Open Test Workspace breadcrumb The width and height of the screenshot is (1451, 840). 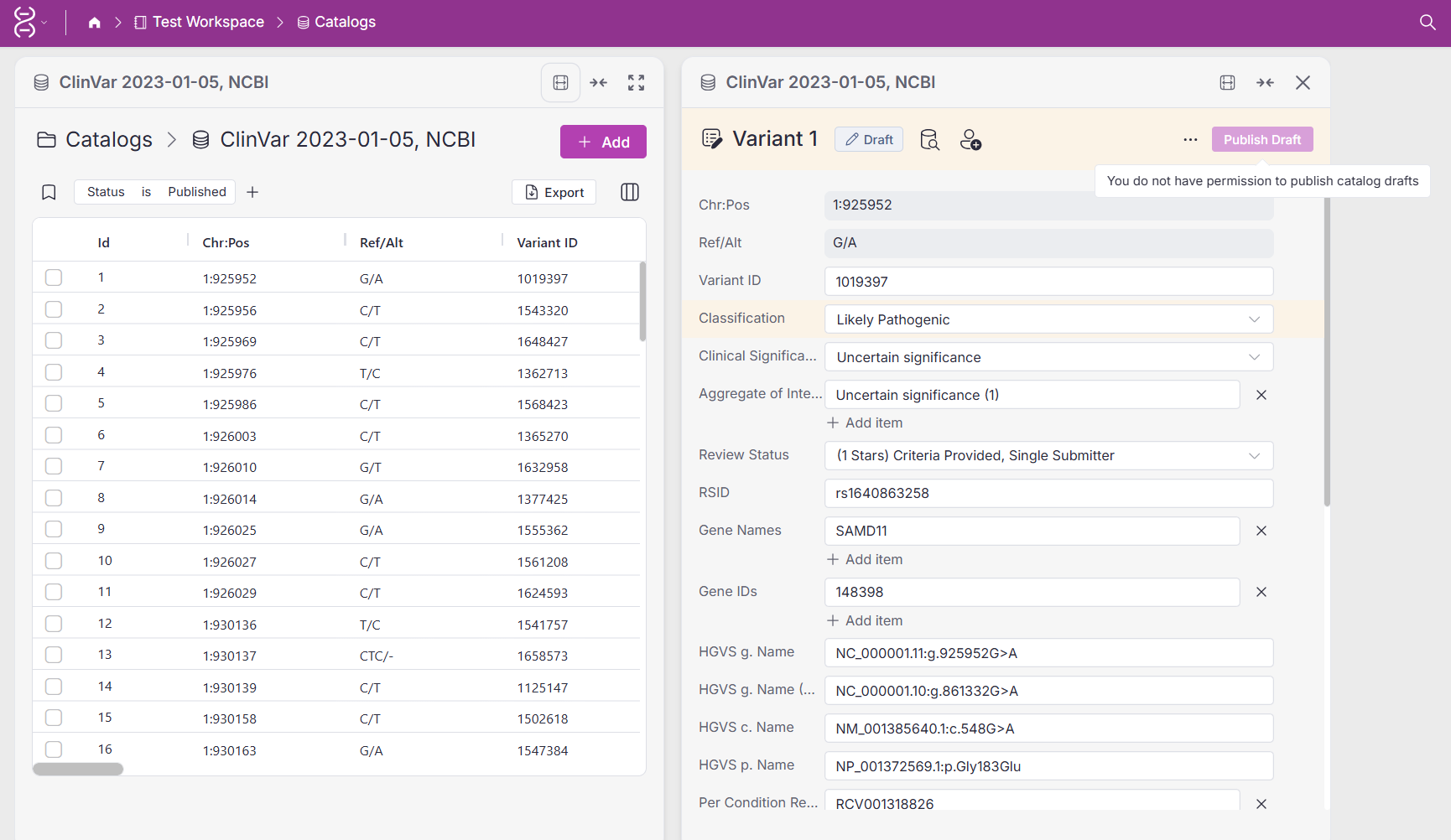(199, 23)
